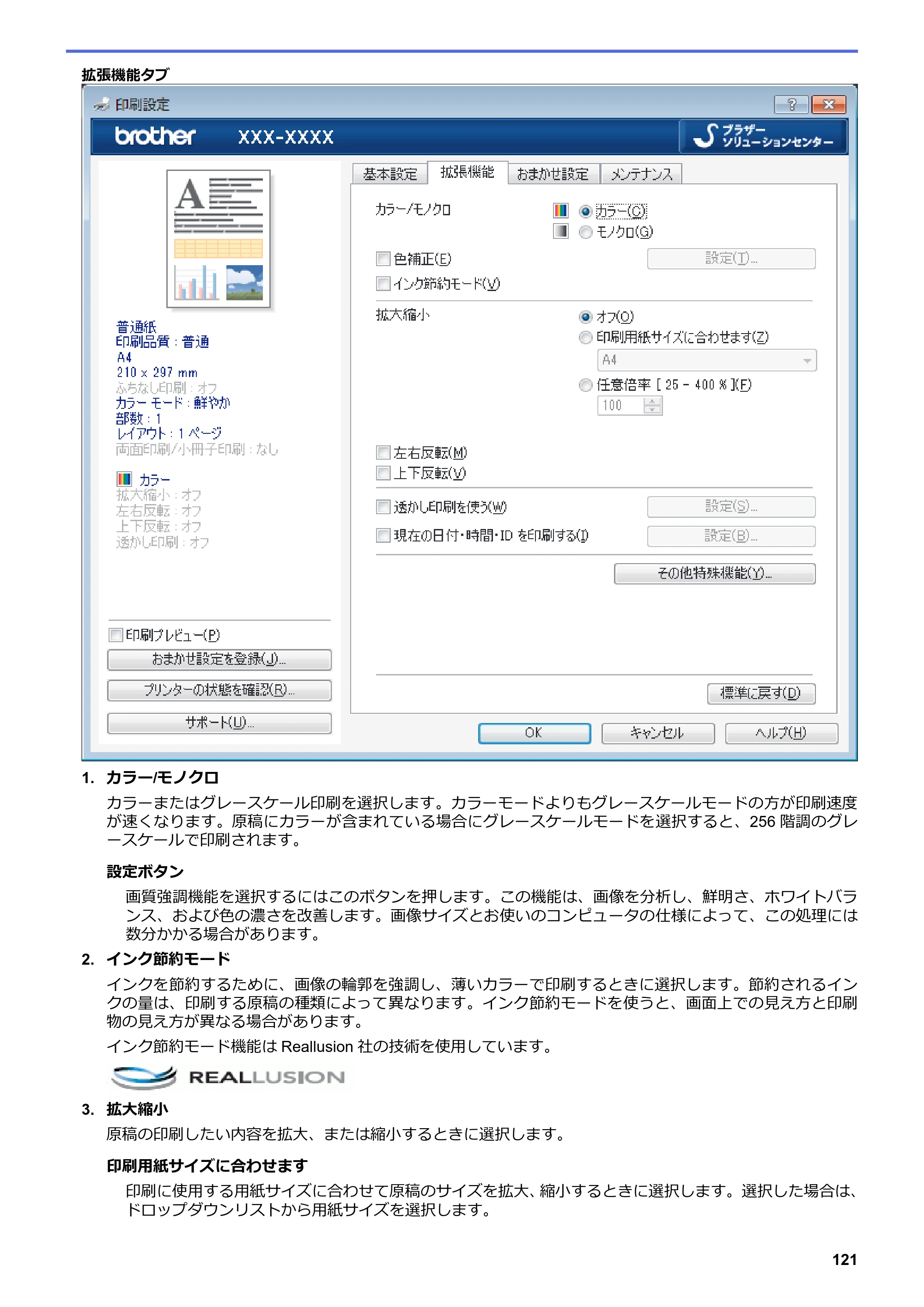Click the レイアウト : 1 ページ summary text
The width and height of the screenshot is (924, 1307).
[169, 434]
